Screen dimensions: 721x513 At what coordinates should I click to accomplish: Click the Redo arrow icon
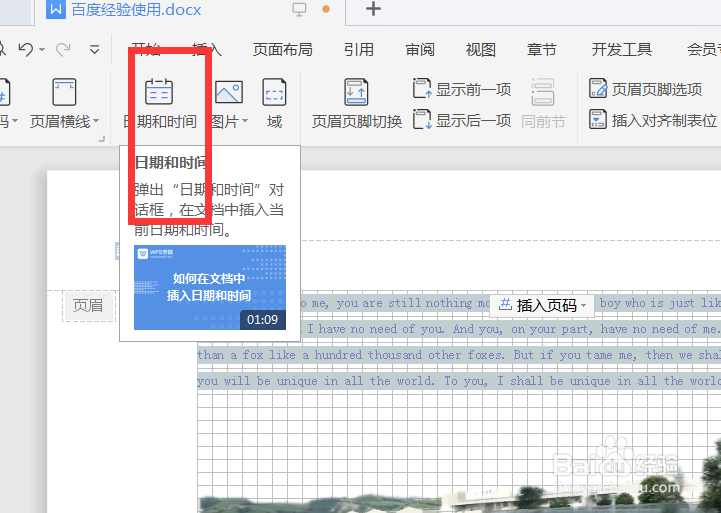point(63,49)
